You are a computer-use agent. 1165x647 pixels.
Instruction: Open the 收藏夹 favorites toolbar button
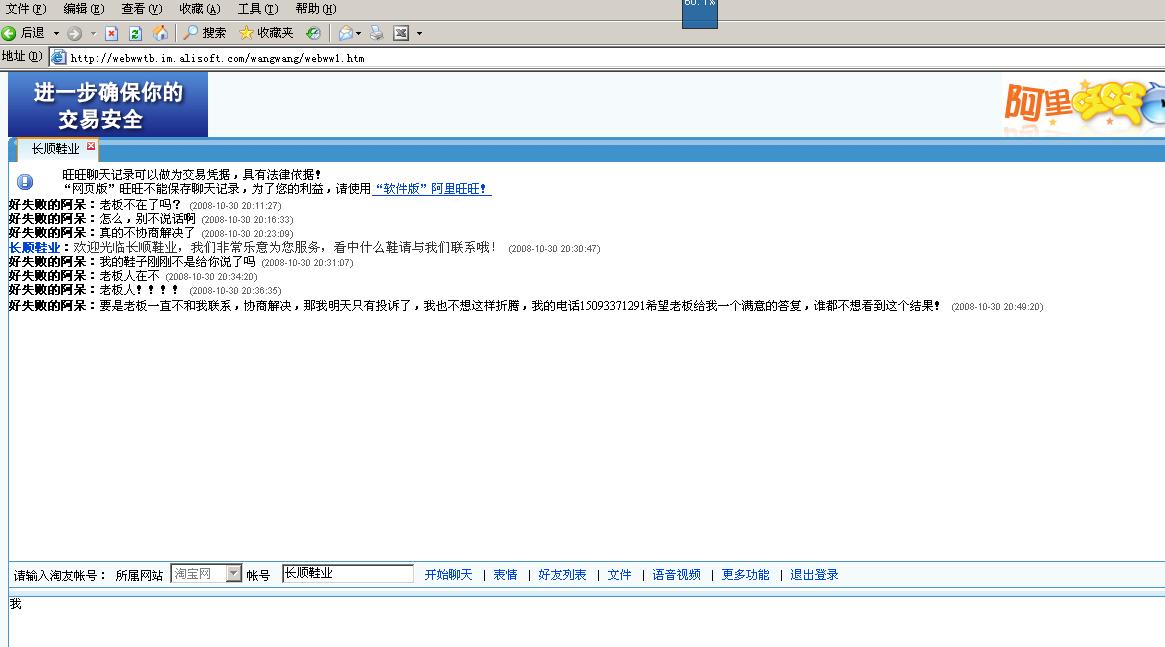pyautogui.click(x=266, y=33)
